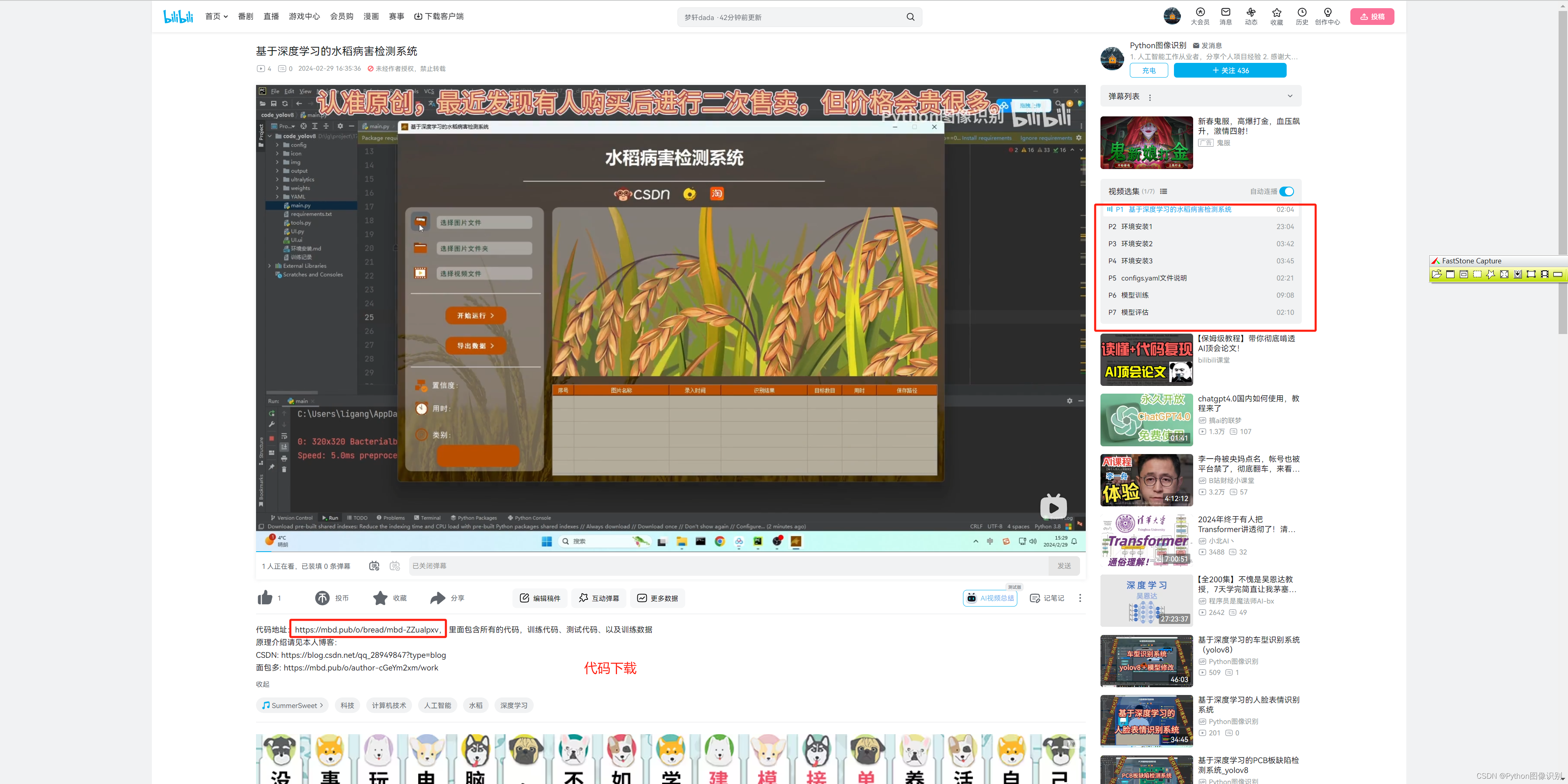1568x784 pixels.
Task: Open the 历史 clock icon
Action: click(1302, 12)
